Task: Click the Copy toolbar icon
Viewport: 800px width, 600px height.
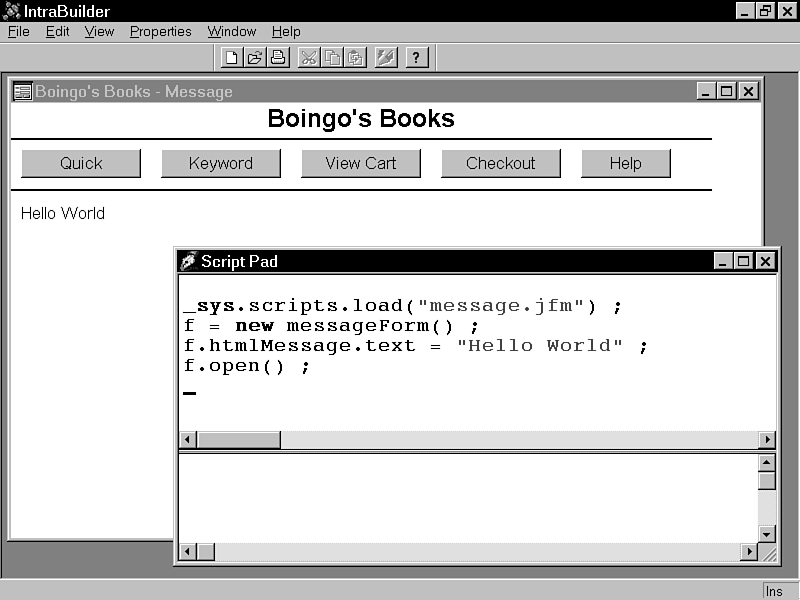Action: (x=332, y=57)
